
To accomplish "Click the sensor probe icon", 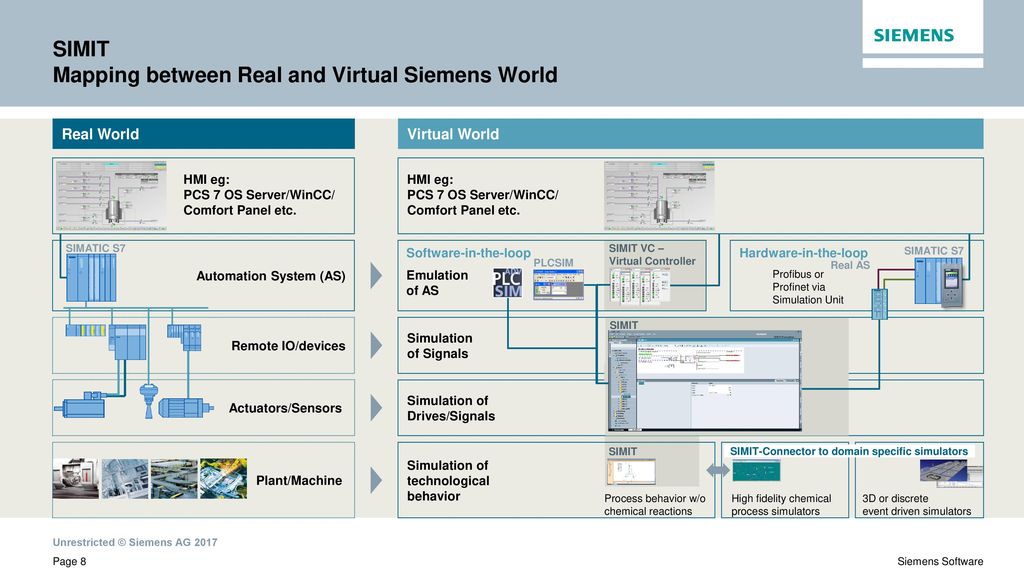I will tap(149, 400).
